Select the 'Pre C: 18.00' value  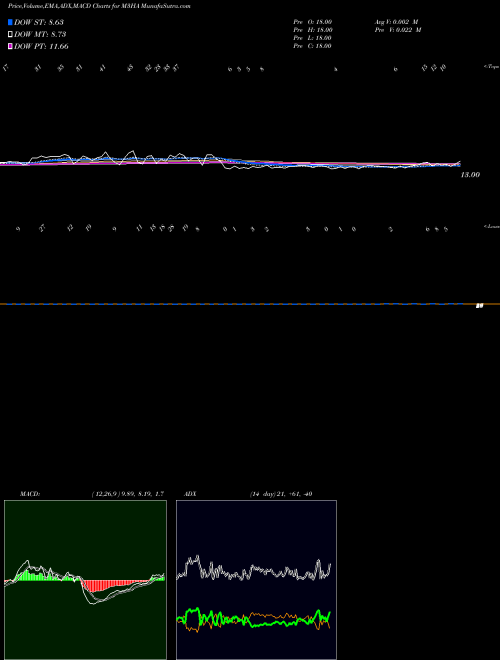(312, 46)
